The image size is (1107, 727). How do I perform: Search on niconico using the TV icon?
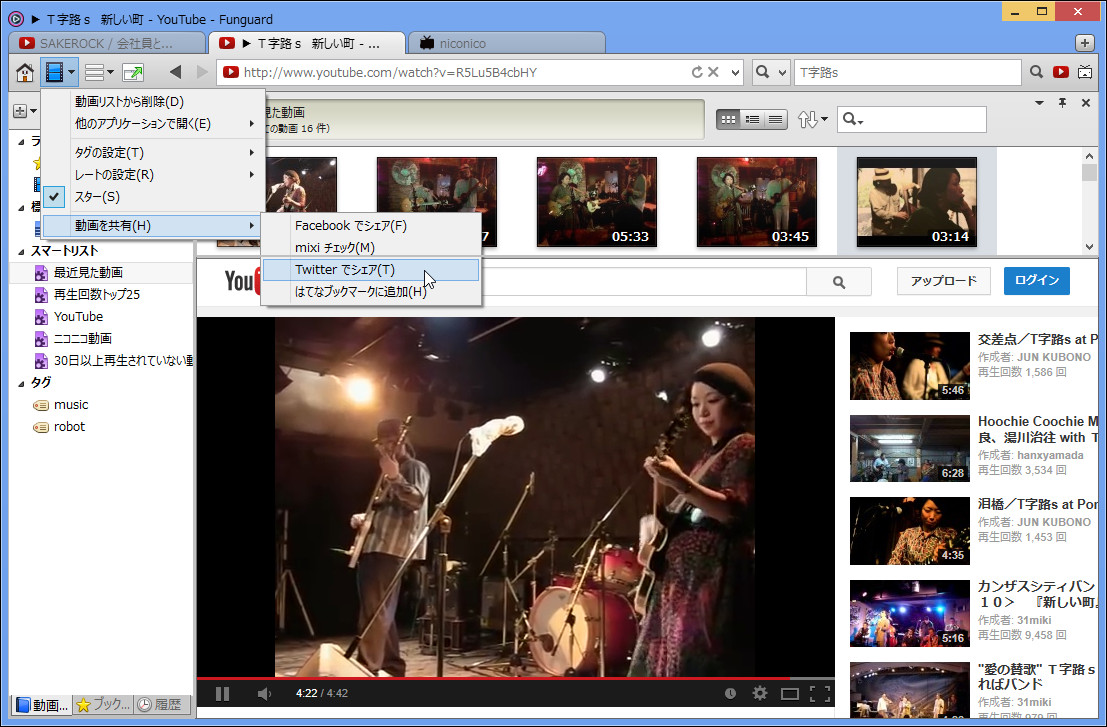tap(1085, 72)
